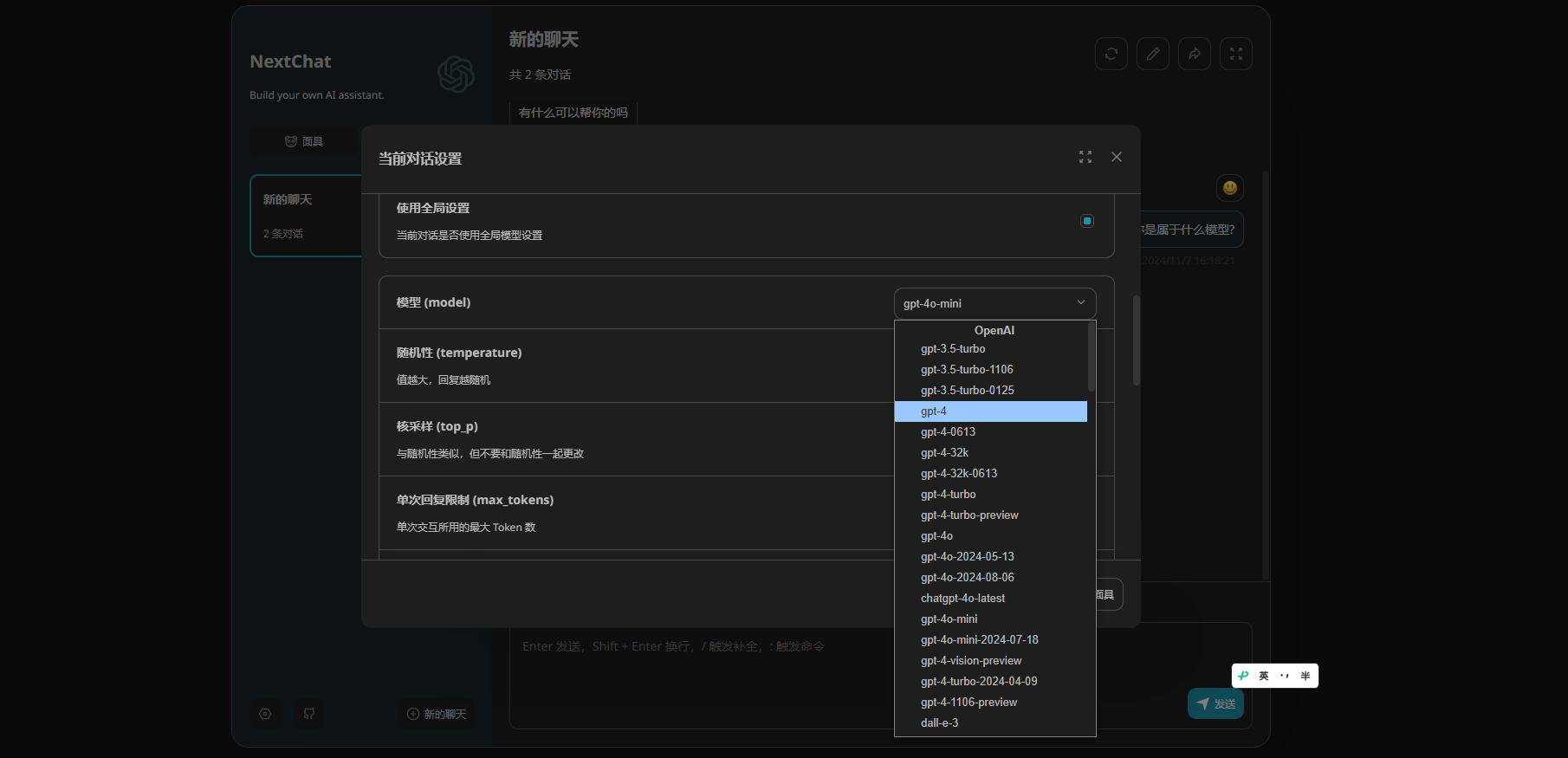Click the 单次回复限制 (max_tokens) label
Image resolution: width=1568 pixels, height=758 pixels.
tap(475, 500)
